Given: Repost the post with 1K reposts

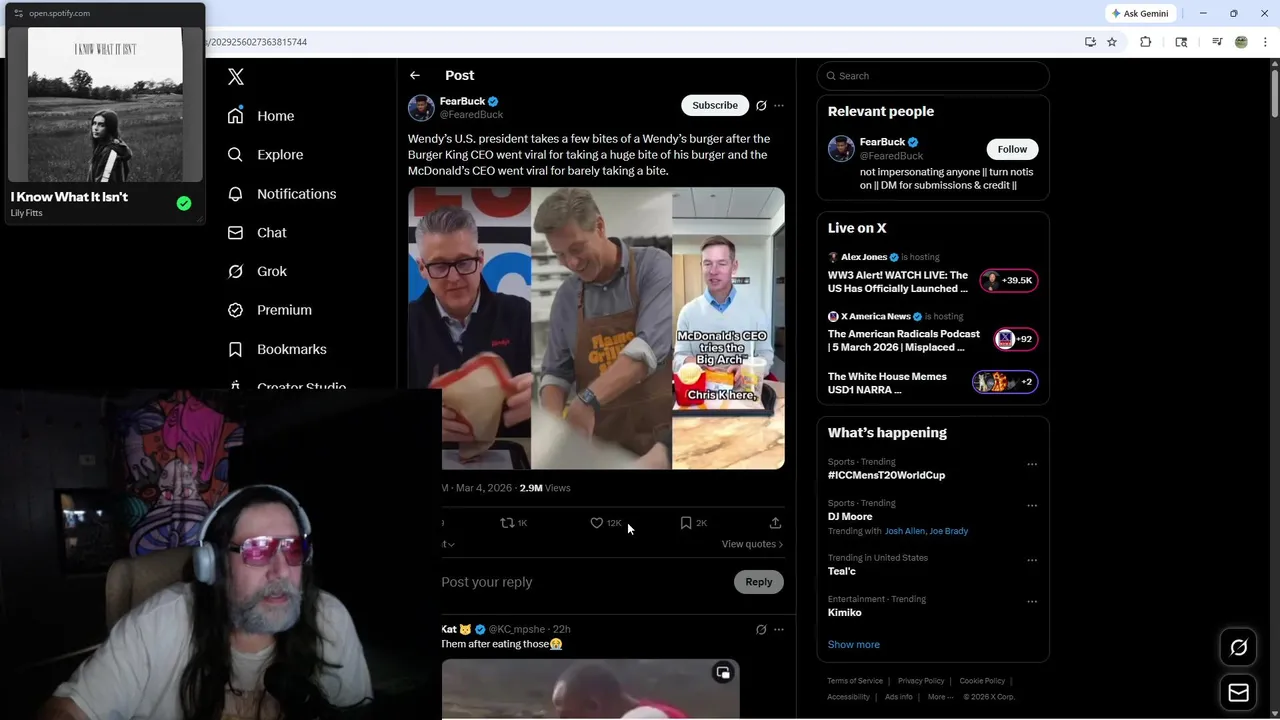Looking at the screenshot, I should coord(514,523).
